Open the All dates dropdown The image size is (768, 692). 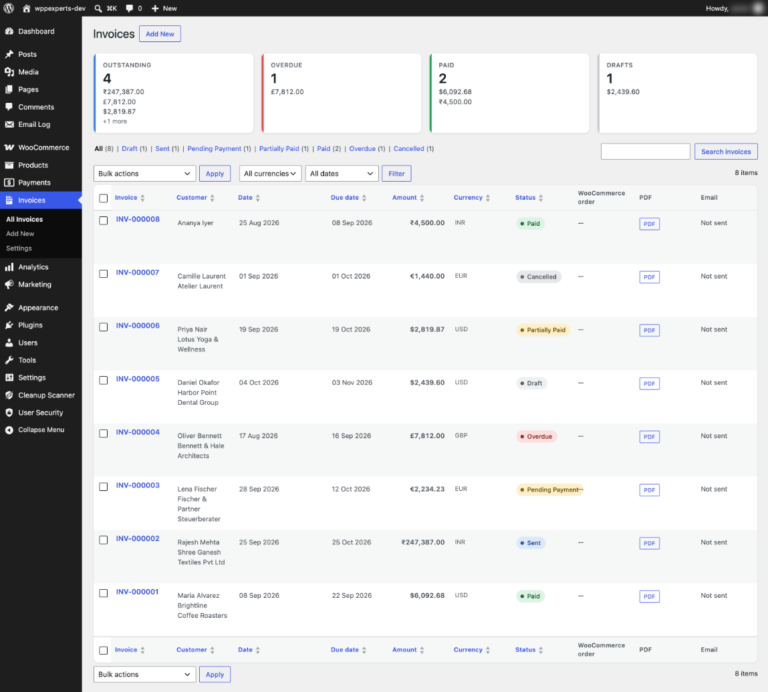click(x=342, y=173)
